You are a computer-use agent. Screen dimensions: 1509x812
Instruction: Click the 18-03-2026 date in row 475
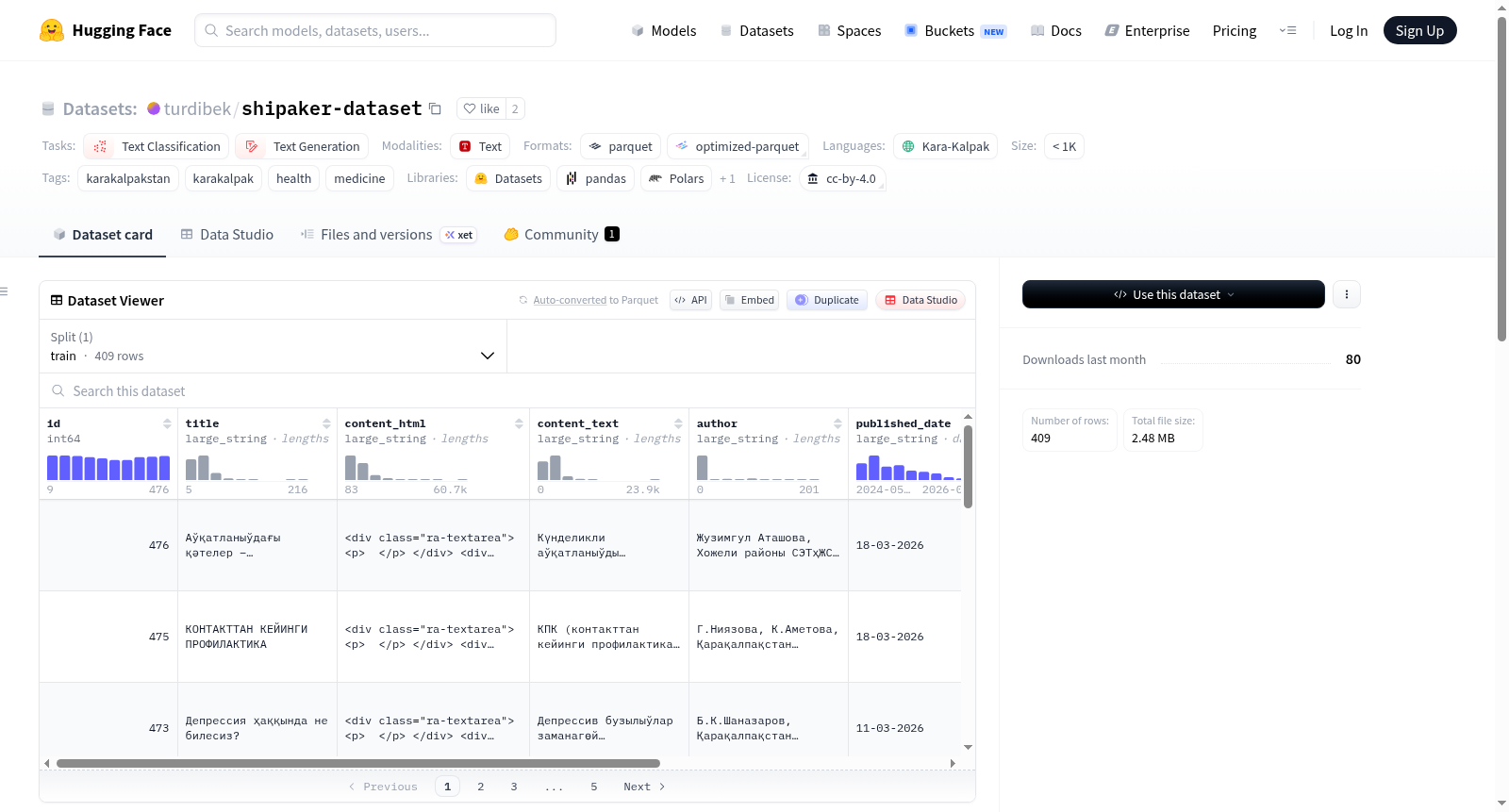(x=889, y=637)
